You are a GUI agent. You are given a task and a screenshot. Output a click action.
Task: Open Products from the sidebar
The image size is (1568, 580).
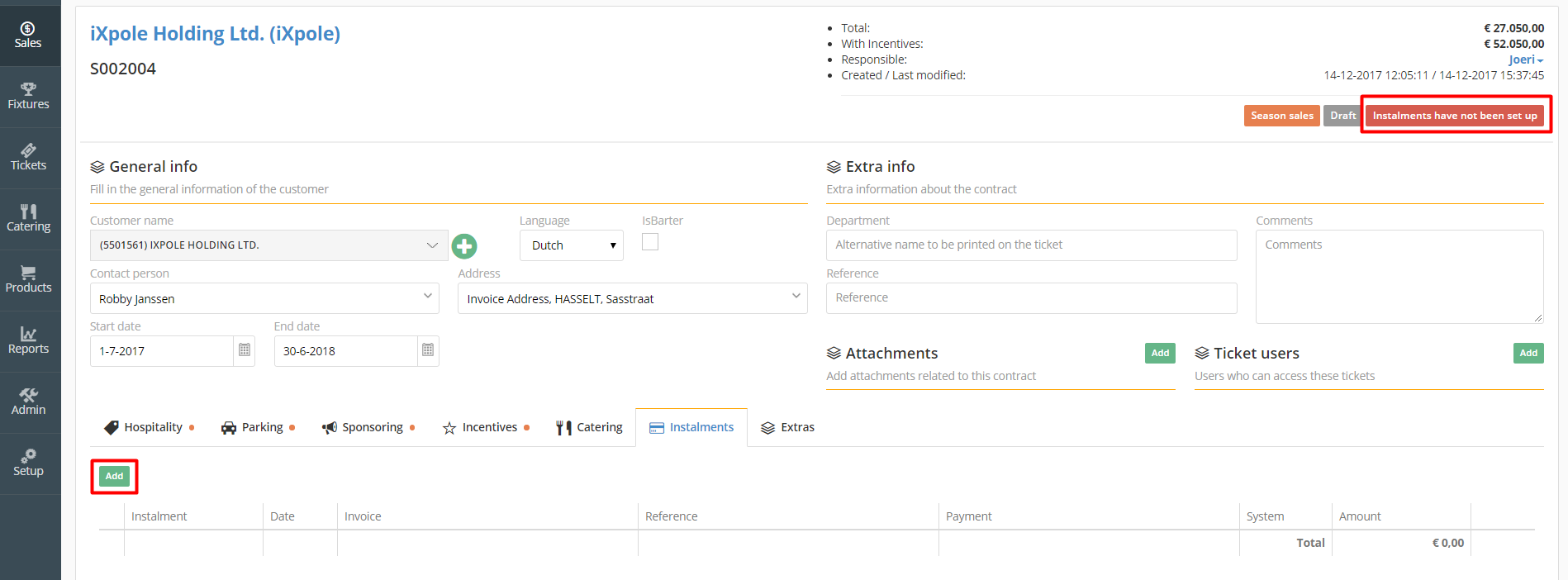coord(28,280)
